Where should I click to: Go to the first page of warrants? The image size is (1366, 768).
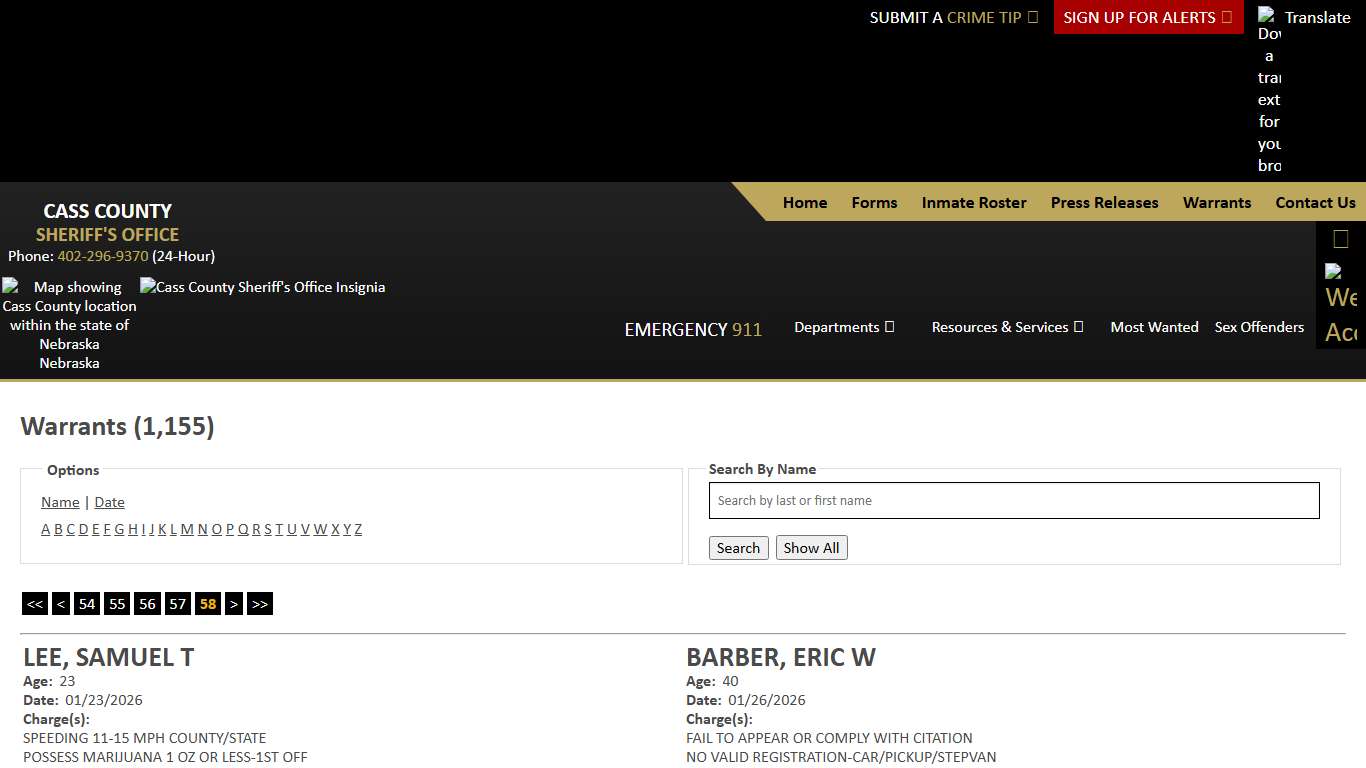pos(35,604)
